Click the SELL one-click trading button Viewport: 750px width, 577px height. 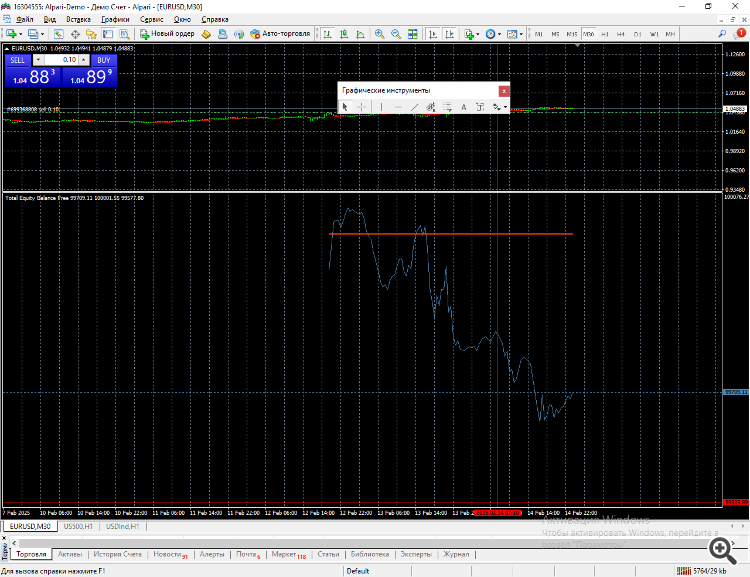[x=18, y=60]
